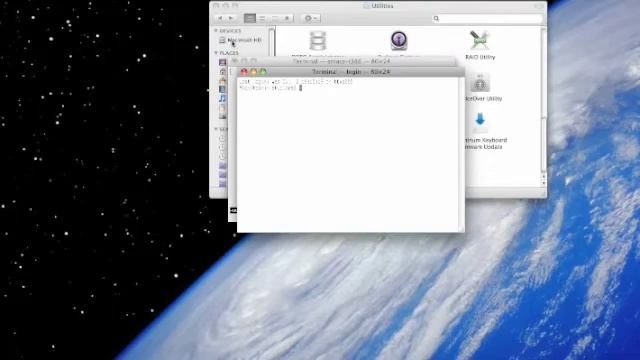Click inside the Terminal text area

[x=348, y=155]
